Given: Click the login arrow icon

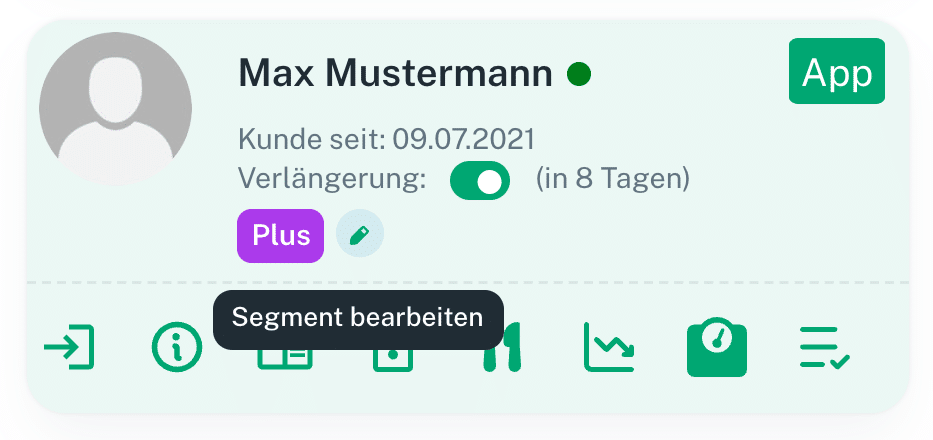Looking at the screenshot, I should (x=69, y=347).
